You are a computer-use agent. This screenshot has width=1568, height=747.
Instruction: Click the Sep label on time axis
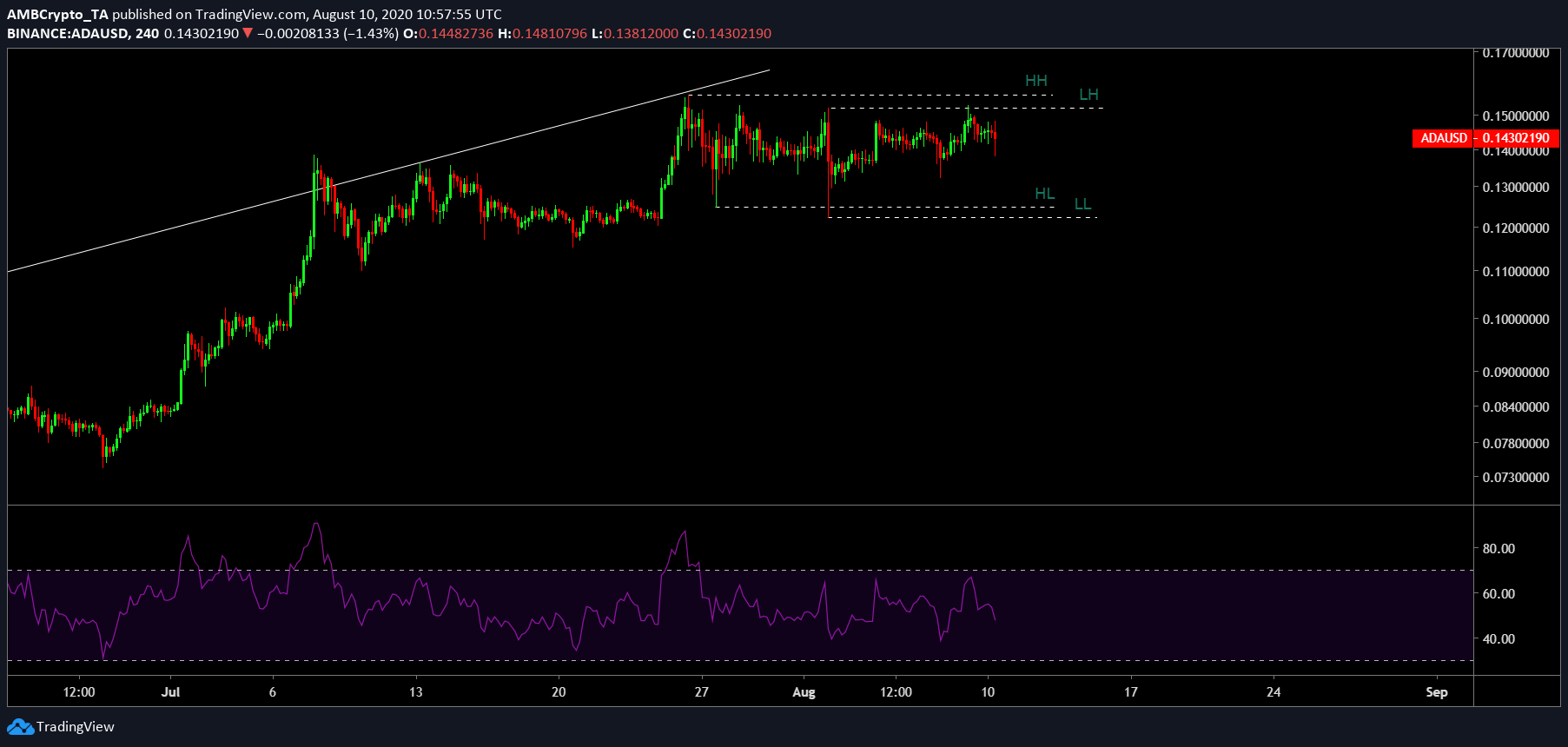tap(1436, 692)
